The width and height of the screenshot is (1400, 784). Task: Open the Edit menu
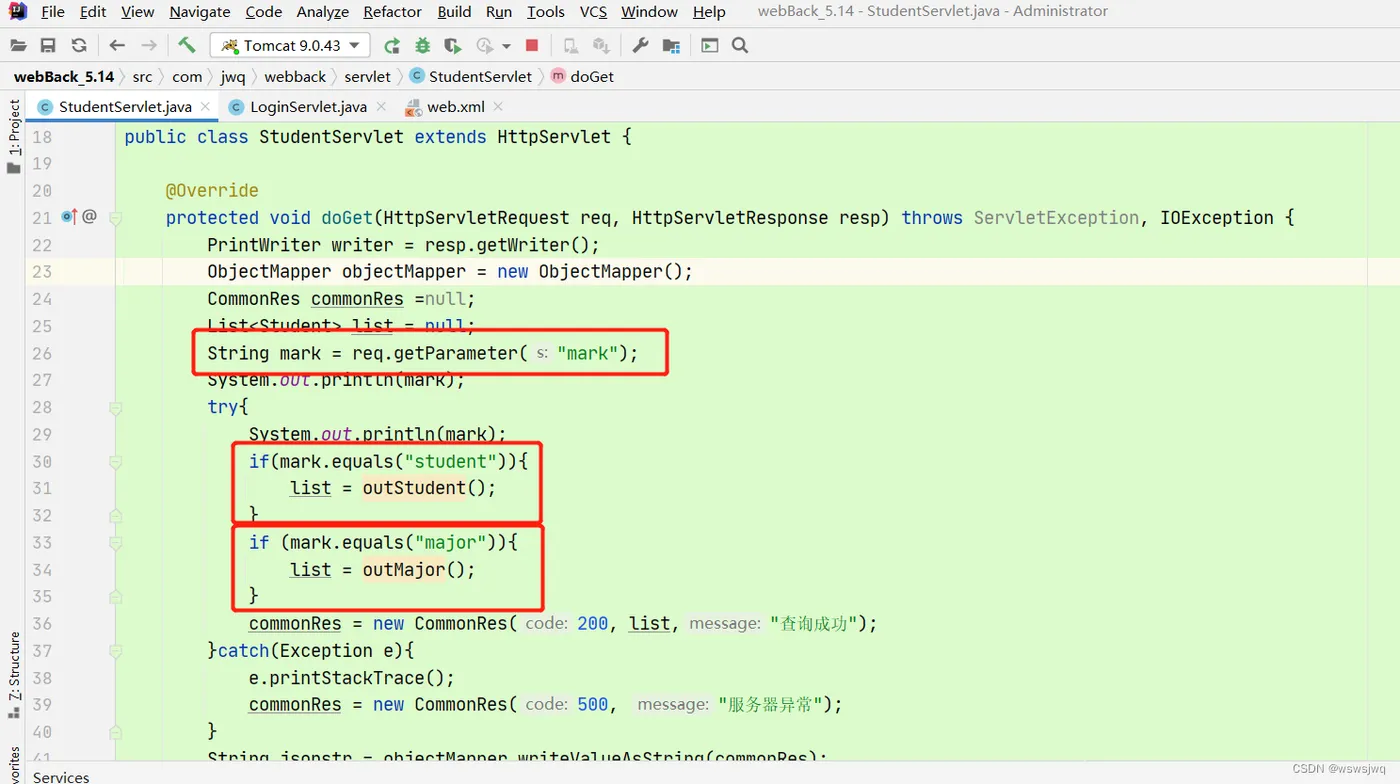pos(93,12)
